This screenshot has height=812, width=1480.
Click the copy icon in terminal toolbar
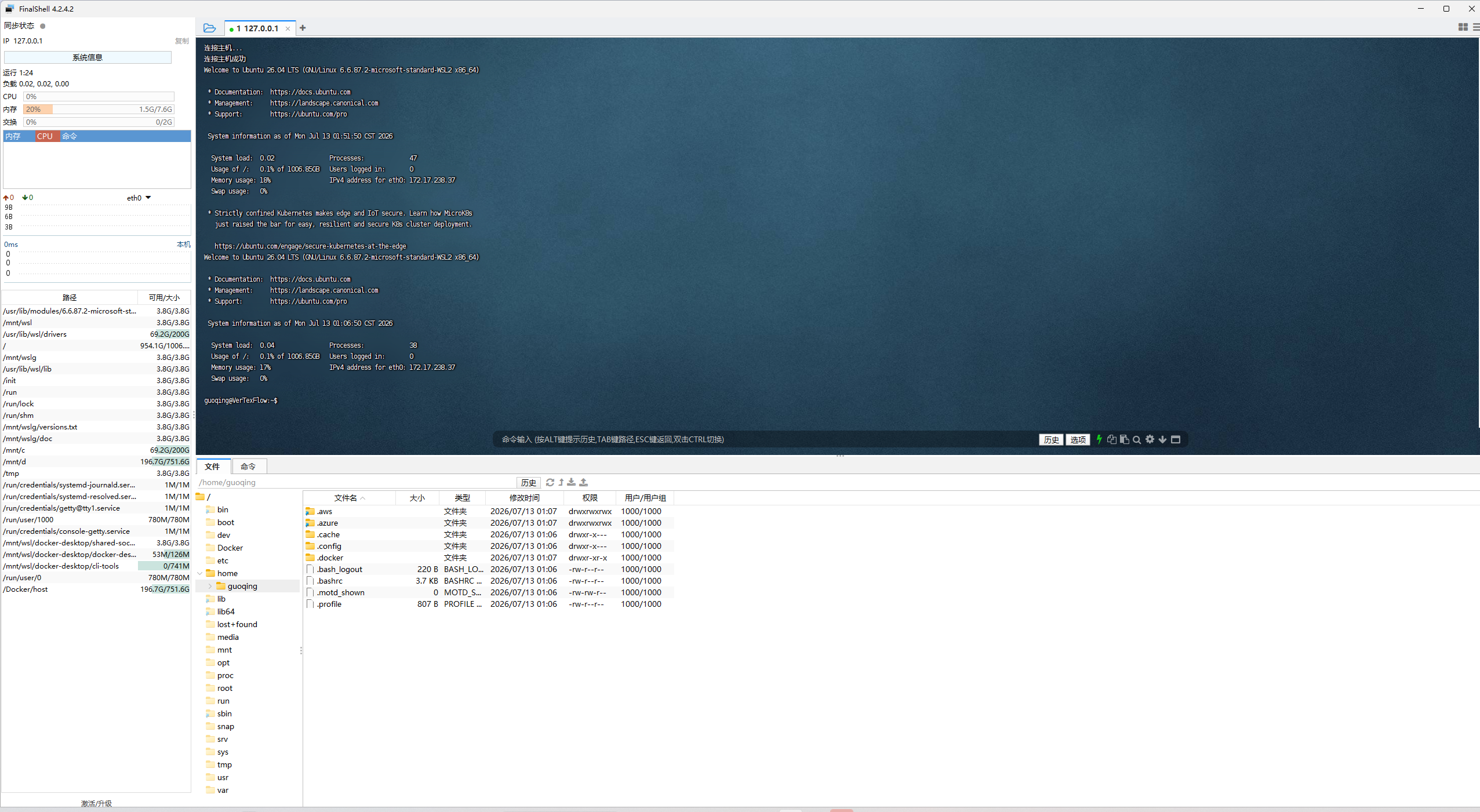point(1112,439)
